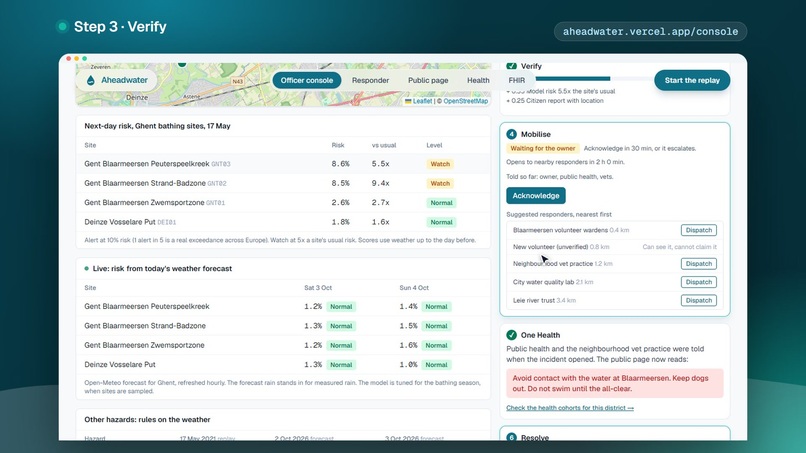Click the Watch badge for Peuterspeelkreek GNT03
This screenshot has height=453, width=806.
click(x=440, y=164)
